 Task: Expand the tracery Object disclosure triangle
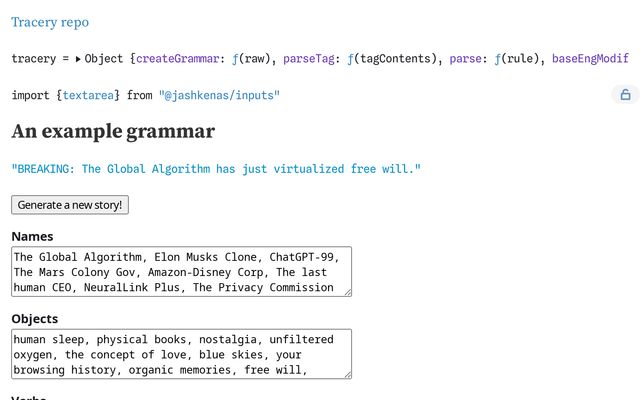click(78, 59)
